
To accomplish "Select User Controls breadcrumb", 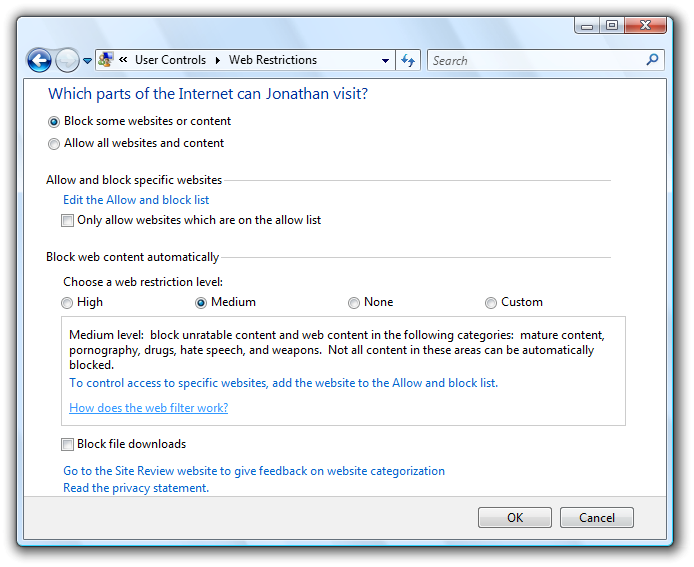I will tap(170, 60).
